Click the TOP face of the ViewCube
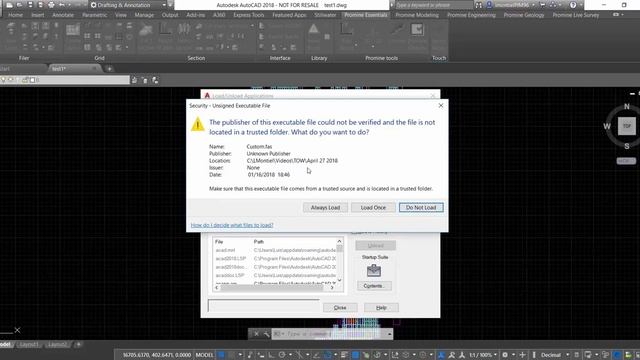Viewport: 640px width, 360px height. (x=627, y=126)
